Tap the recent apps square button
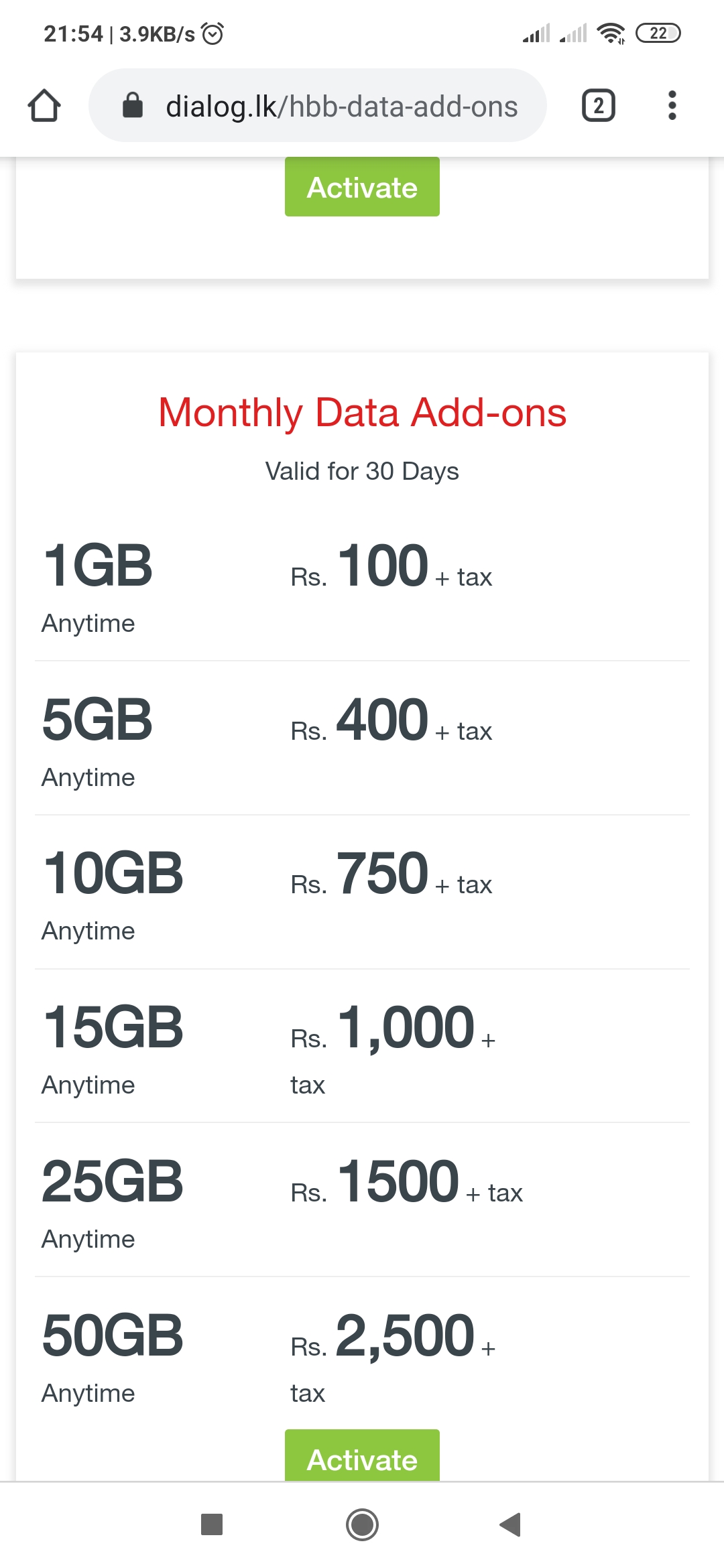724x1568 pixels. click(212, 1524)
